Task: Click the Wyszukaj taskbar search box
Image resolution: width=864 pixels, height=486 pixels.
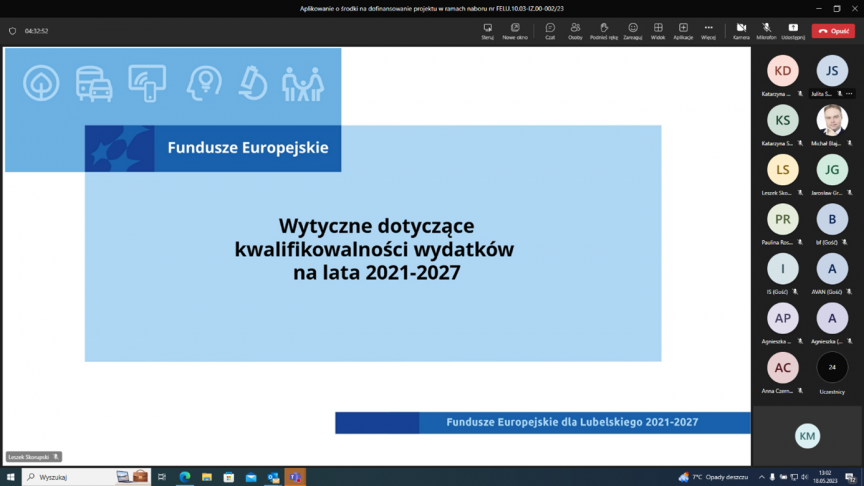Action: click(86, 477)
